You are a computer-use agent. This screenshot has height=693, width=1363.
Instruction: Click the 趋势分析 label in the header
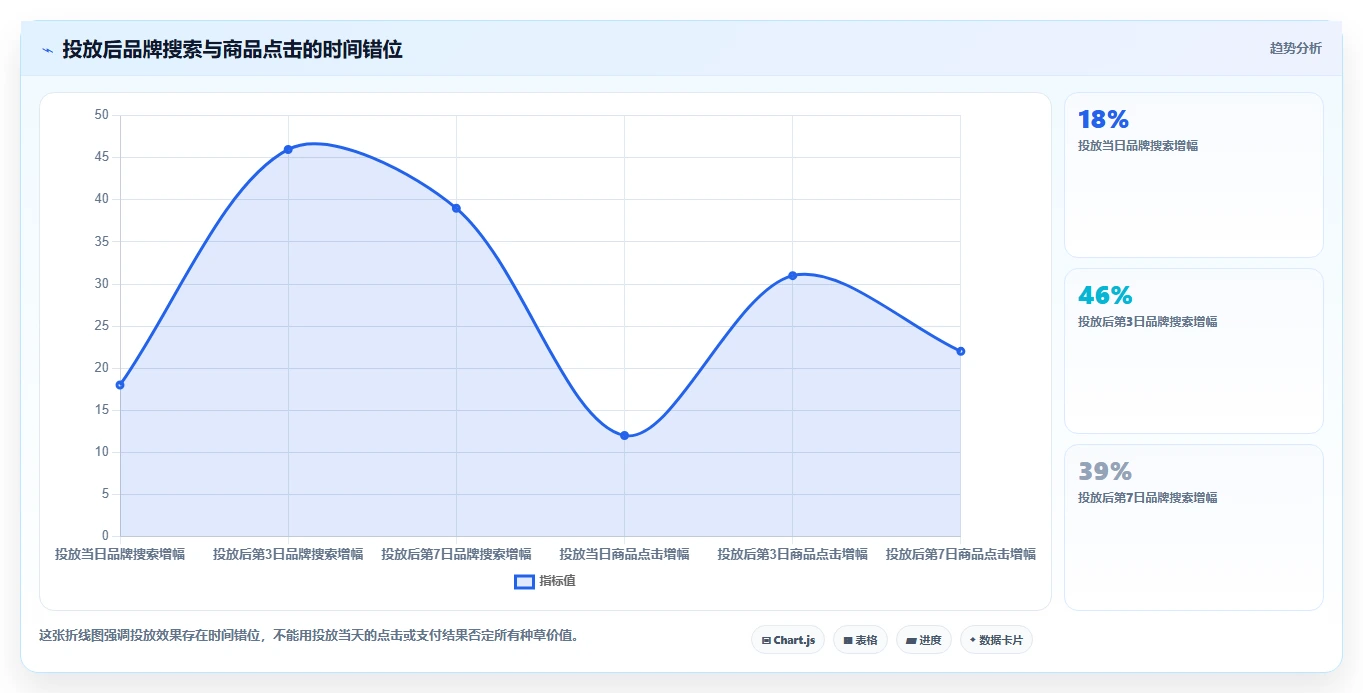pos(1295,48)
